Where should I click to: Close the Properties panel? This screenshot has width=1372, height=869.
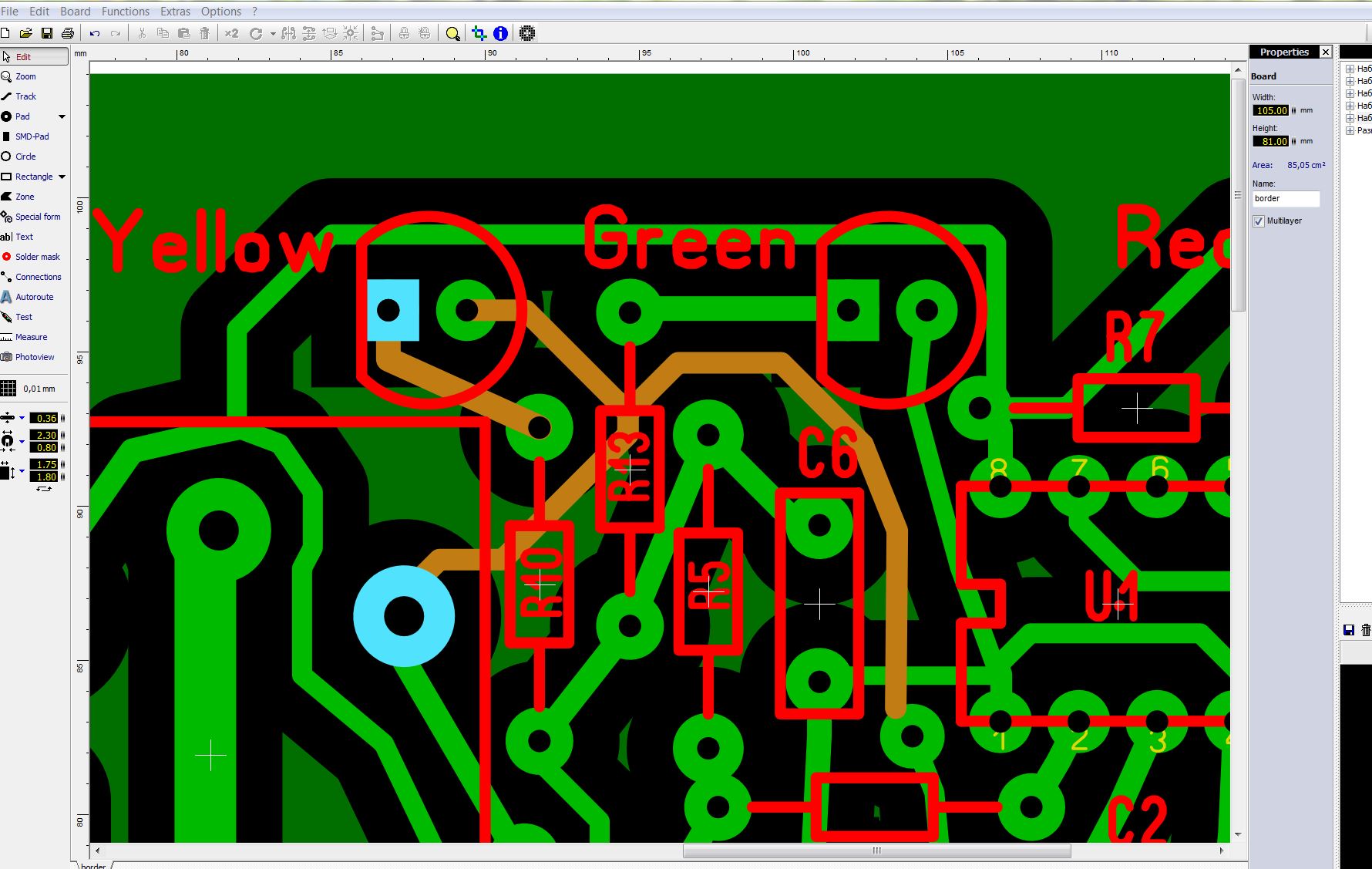(x=1326, y=52)
